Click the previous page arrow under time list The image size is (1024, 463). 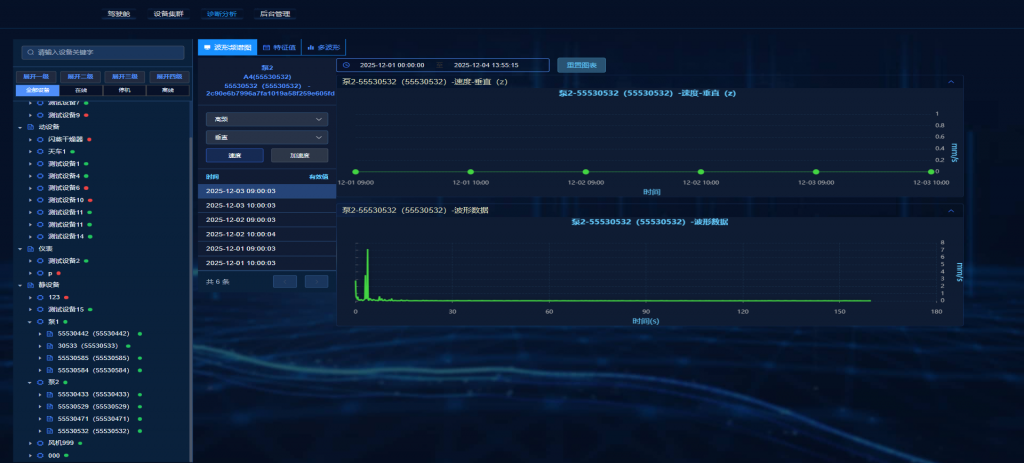pos(286,282)
